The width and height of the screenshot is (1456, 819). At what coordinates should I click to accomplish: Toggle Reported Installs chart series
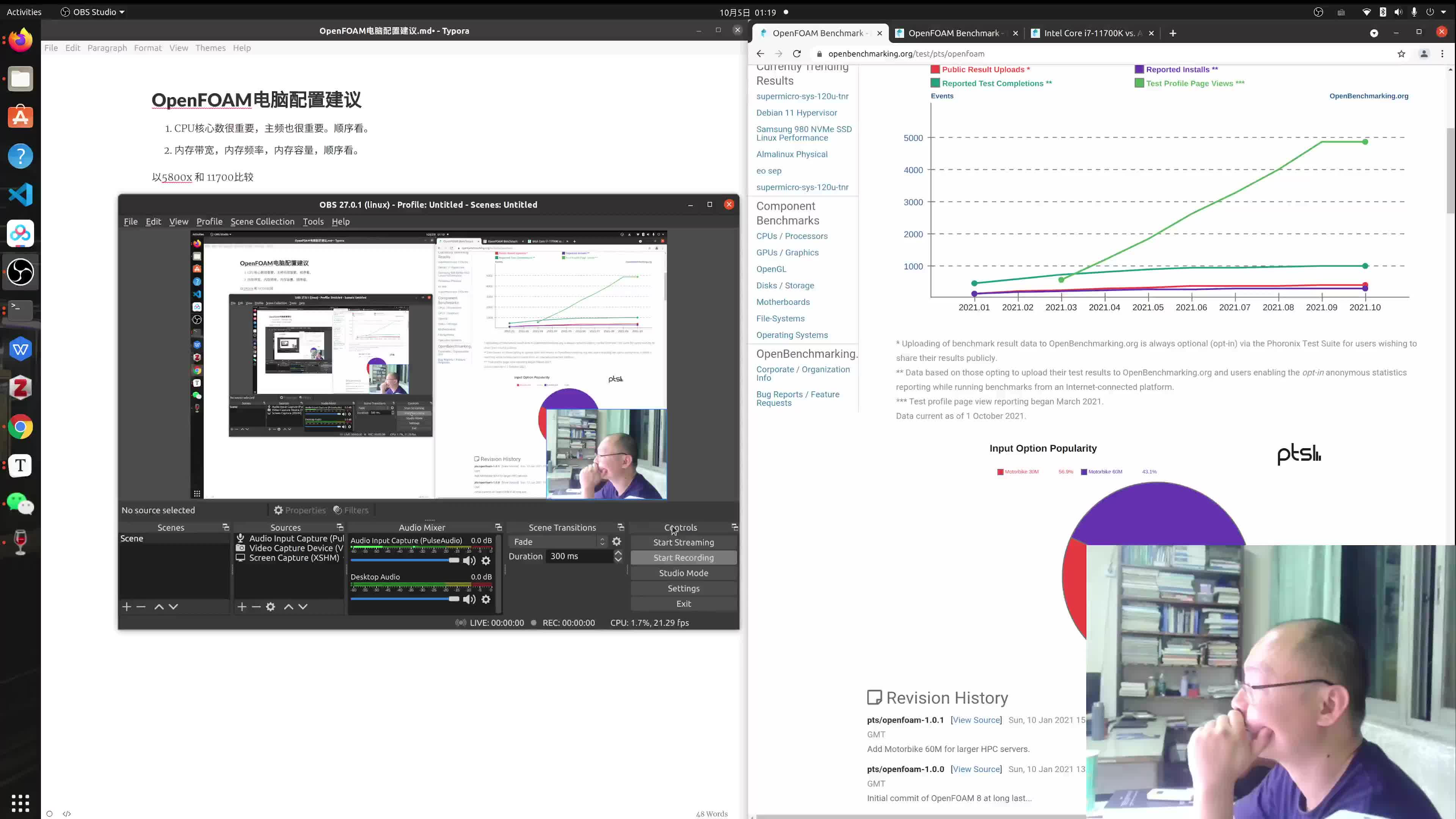click(x=1176, y=69)
